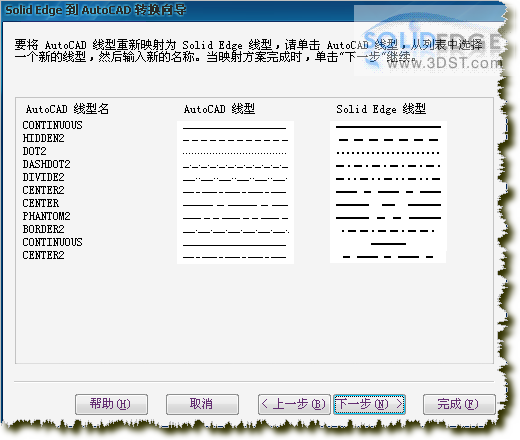This screenshot has height=440, width=520.
Task: Proceed with 下一步(N) button
Action: (x=369, y=404)
